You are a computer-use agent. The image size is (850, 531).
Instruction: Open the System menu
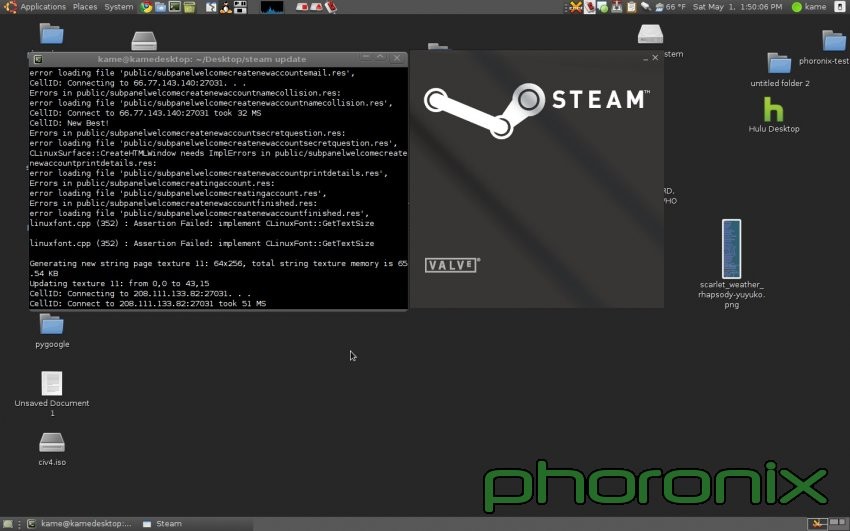(118, 7)
